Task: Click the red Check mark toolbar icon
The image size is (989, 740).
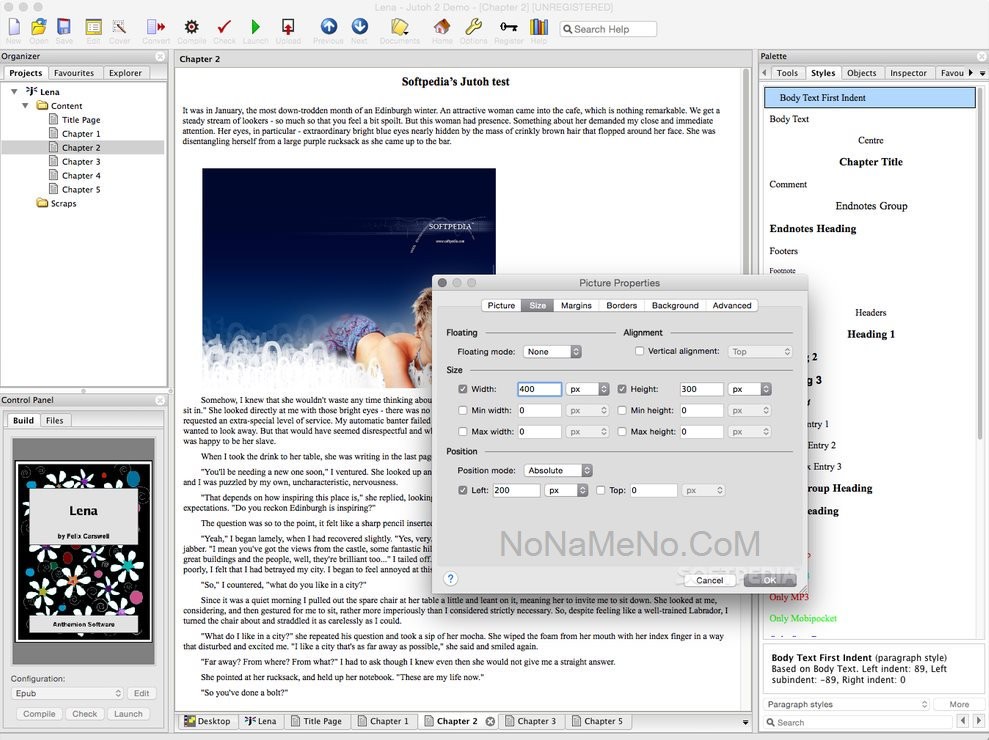Action: click(x=224, y=27)
